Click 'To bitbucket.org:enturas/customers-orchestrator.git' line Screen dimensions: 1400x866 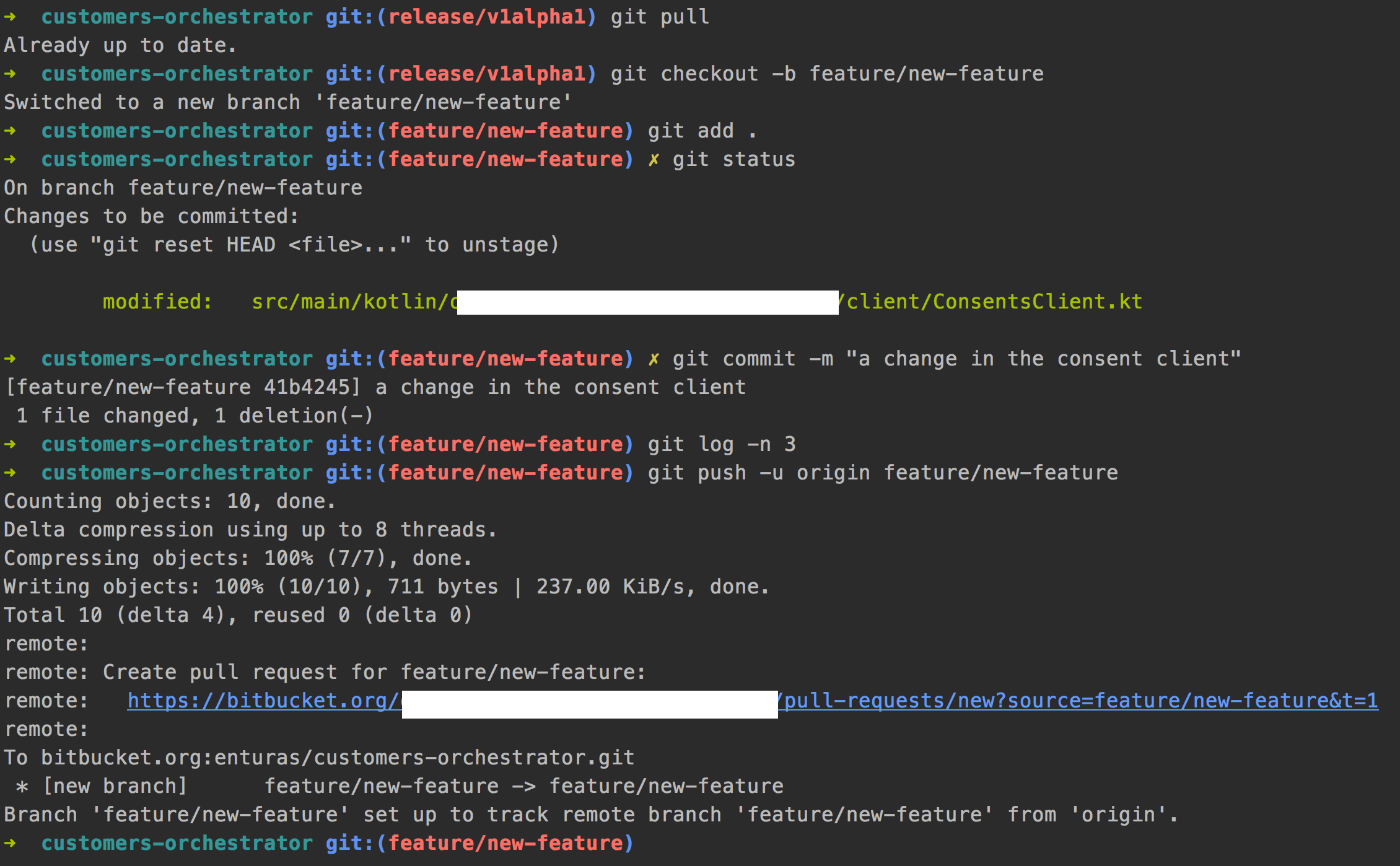(319, 758)
